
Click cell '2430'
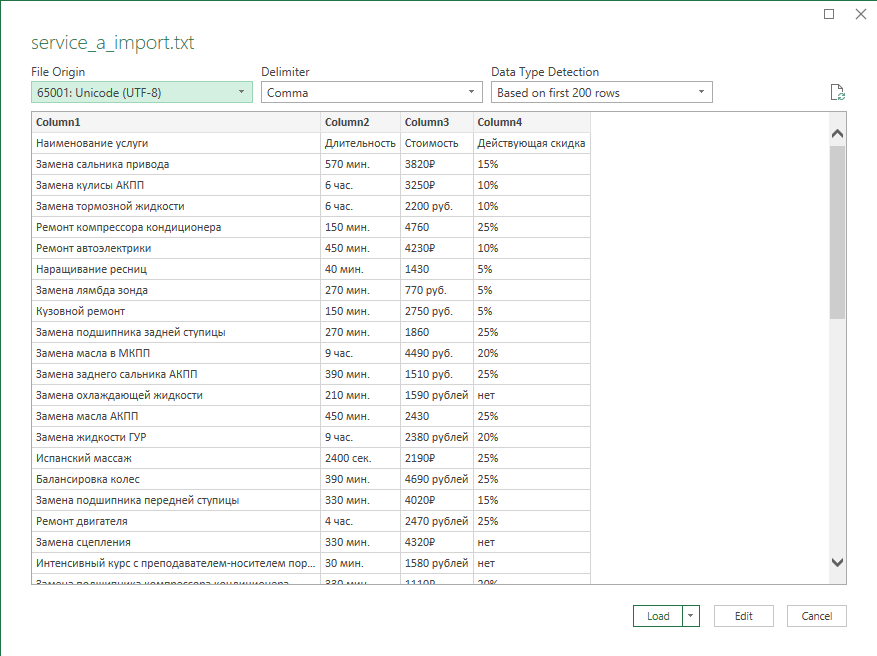[x=437, y=416]
